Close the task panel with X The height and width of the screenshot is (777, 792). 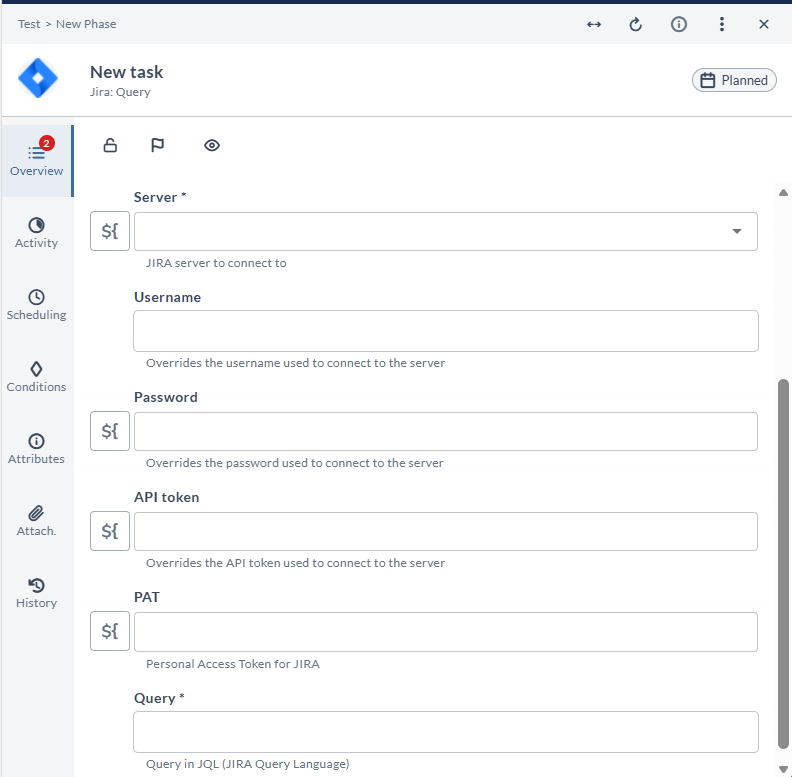tap(764, 24)
